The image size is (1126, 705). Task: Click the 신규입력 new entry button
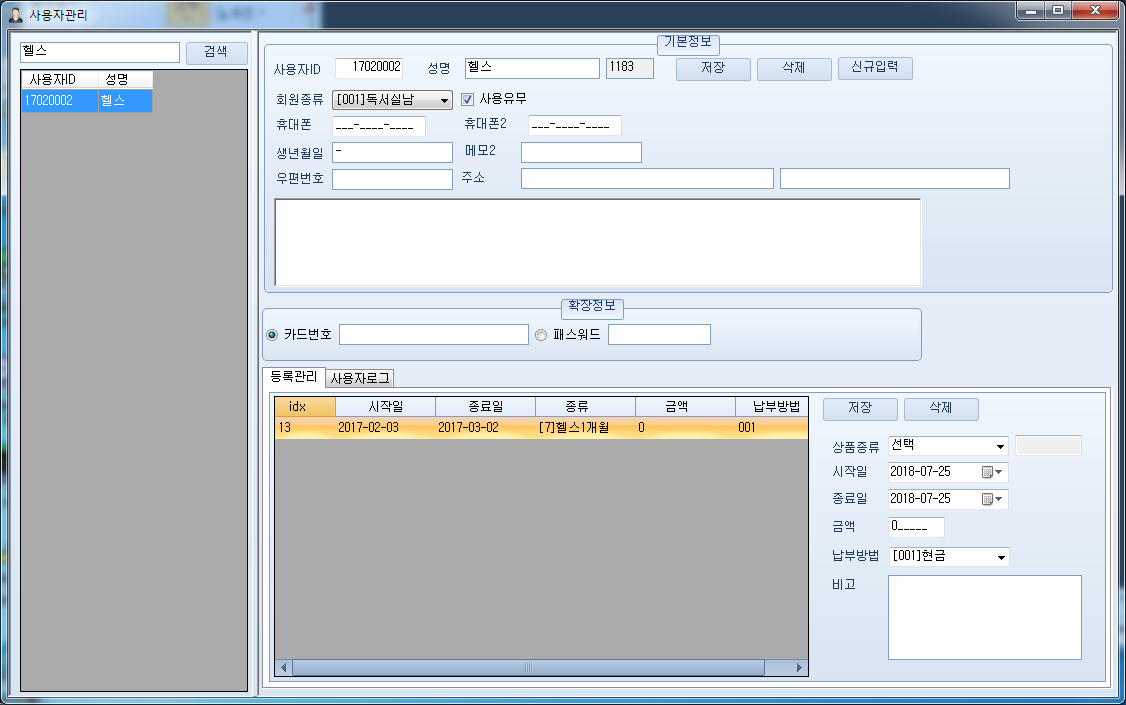pos(874,69)
